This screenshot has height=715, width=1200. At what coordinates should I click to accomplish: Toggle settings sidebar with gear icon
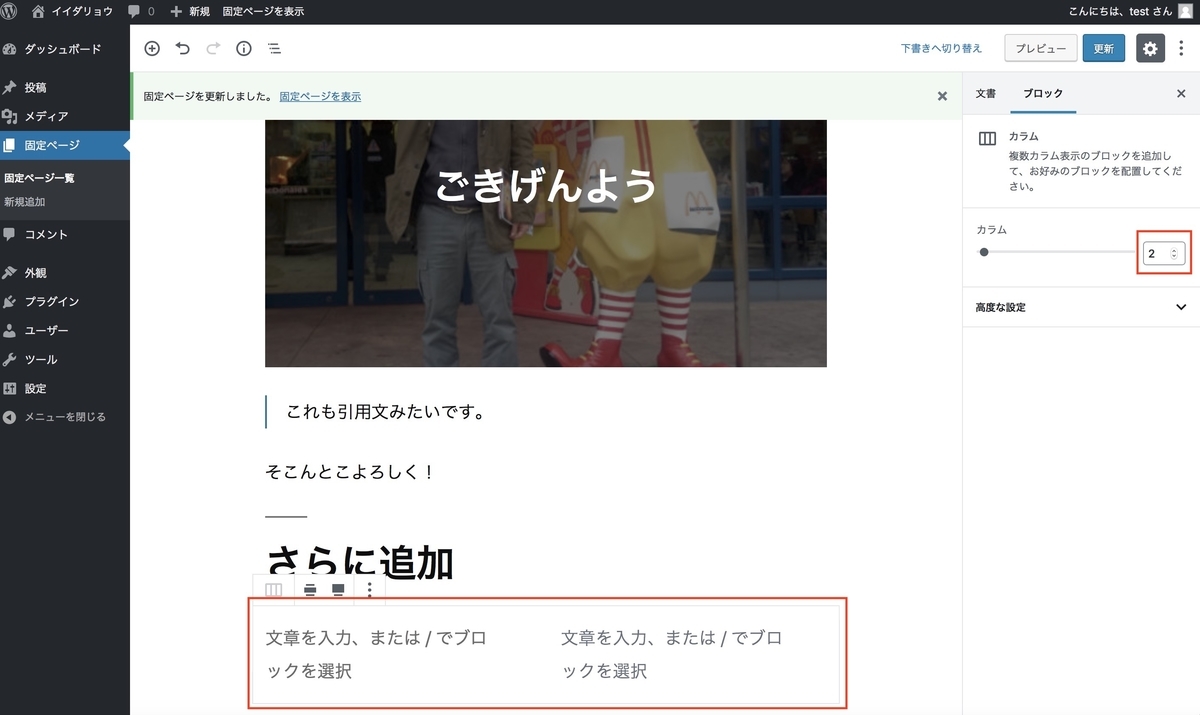pyautogui.click(x=1151, y=48)
